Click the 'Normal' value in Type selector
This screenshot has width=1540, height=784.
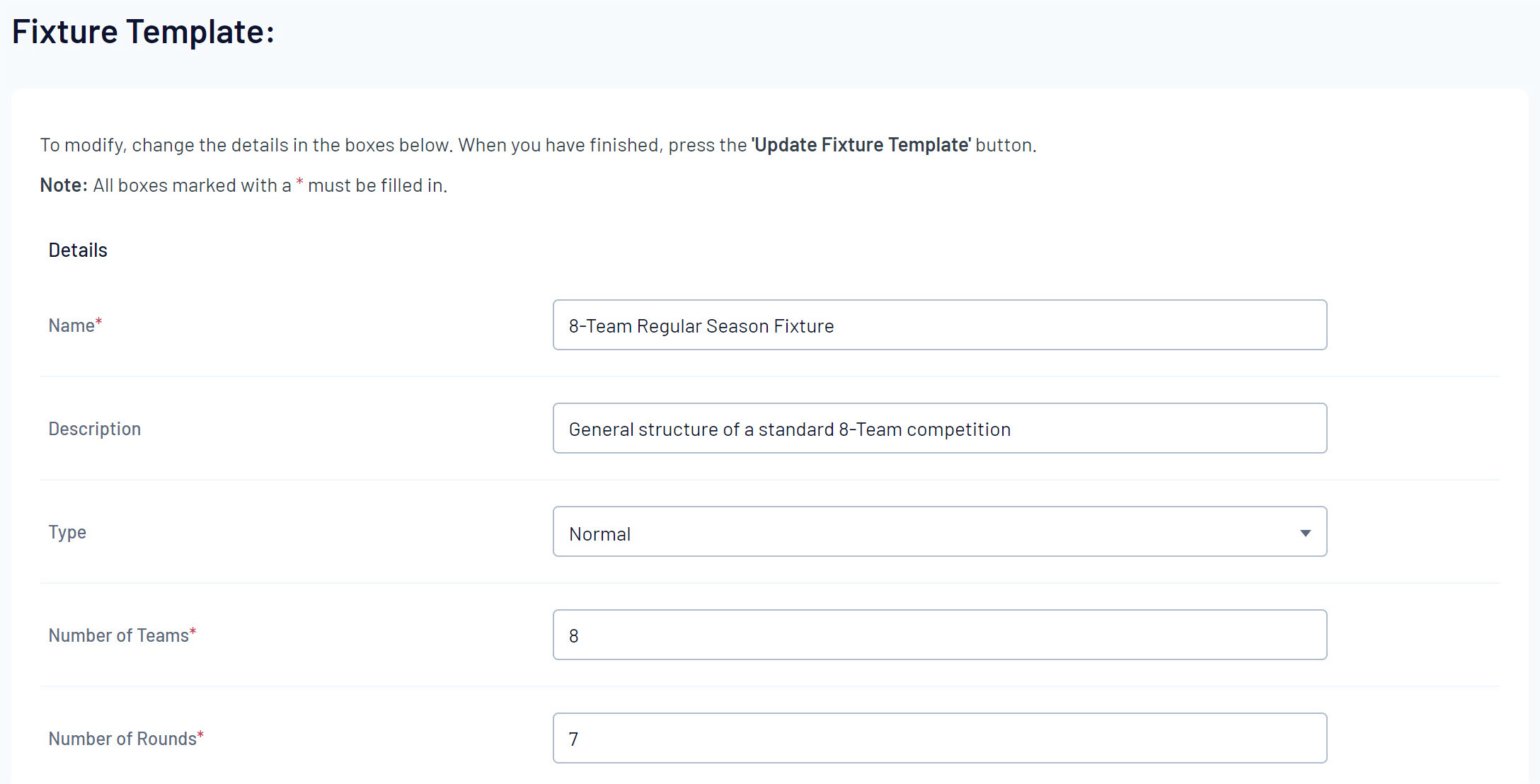coord(600,534)
